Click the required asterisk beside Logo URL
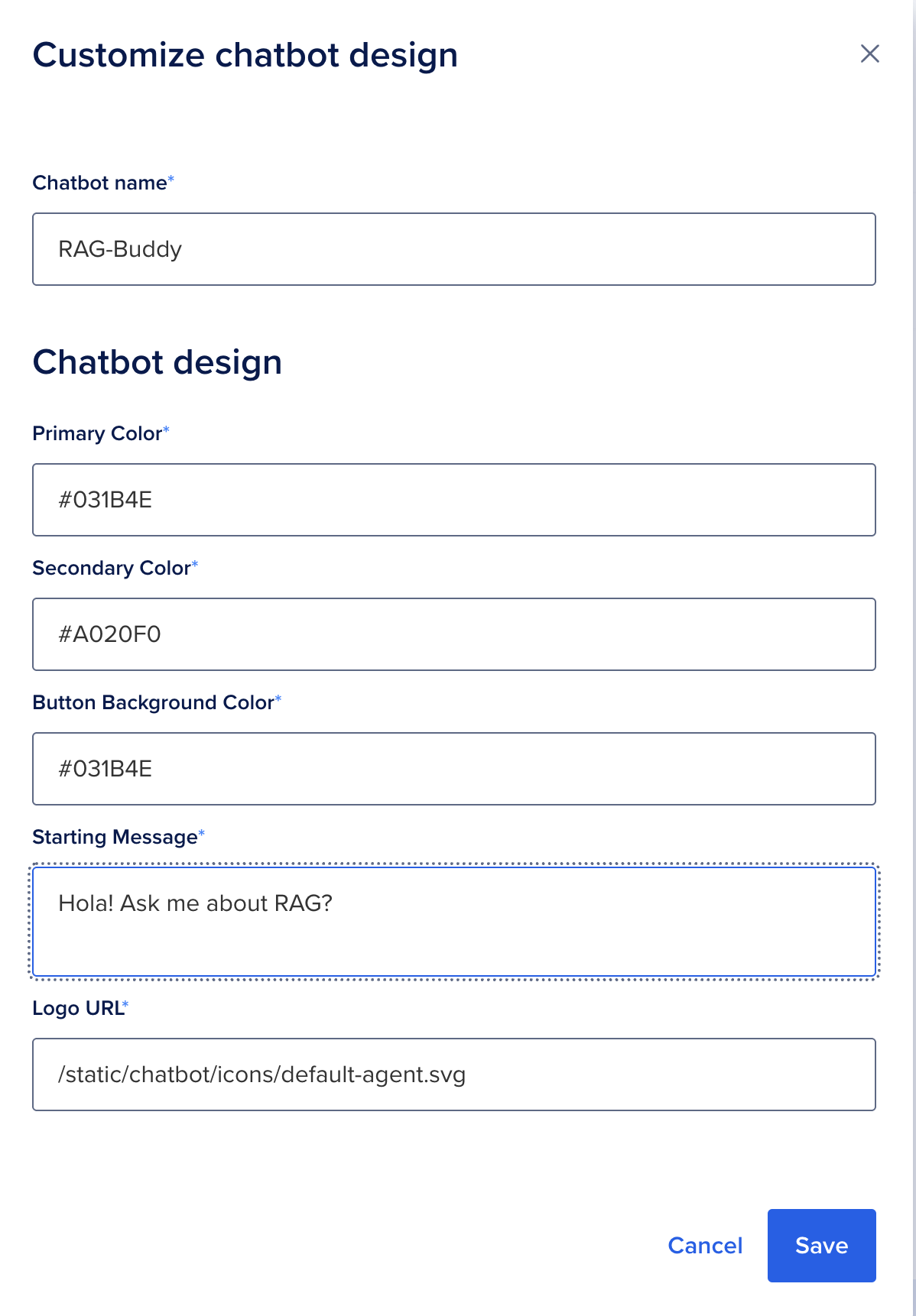This screenshot has height=1316, width=916. click(x=126, y=1005)
